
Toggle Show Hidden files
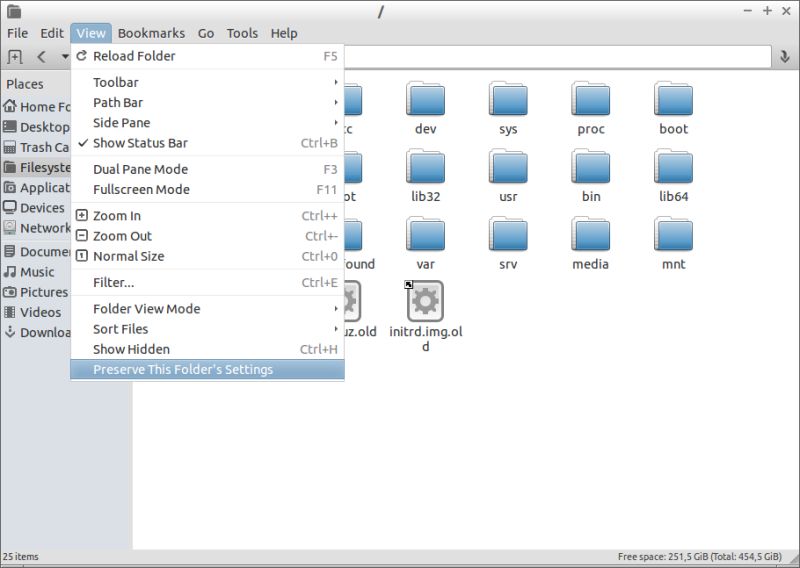(208, 349)
